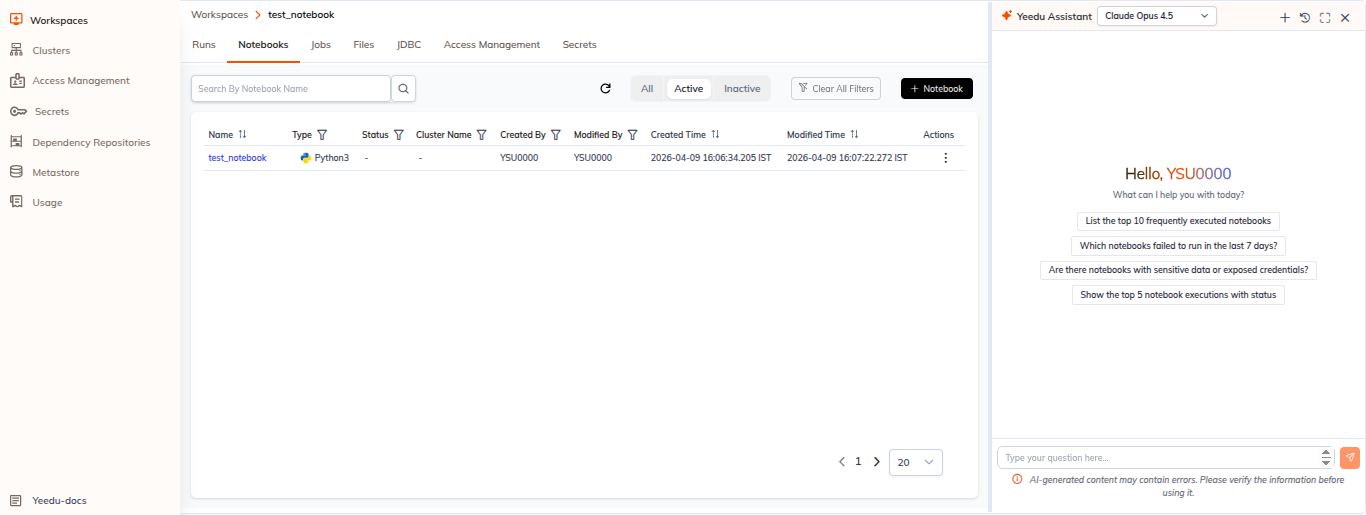The width and height of the screenshot is (1366, 515).
Task: Click Python3 type cell
Action: click(x=325, y=158)
